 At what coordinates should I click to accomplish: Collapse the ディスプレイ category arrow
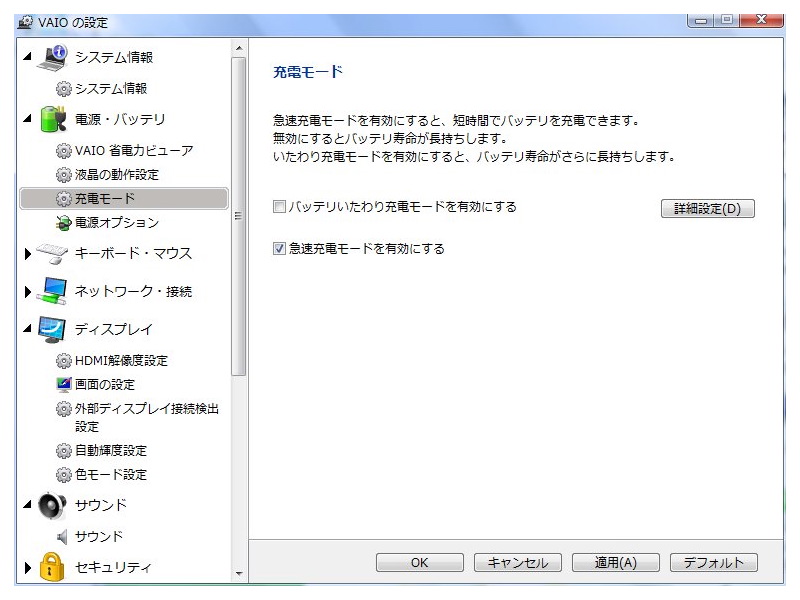point(28,329)
